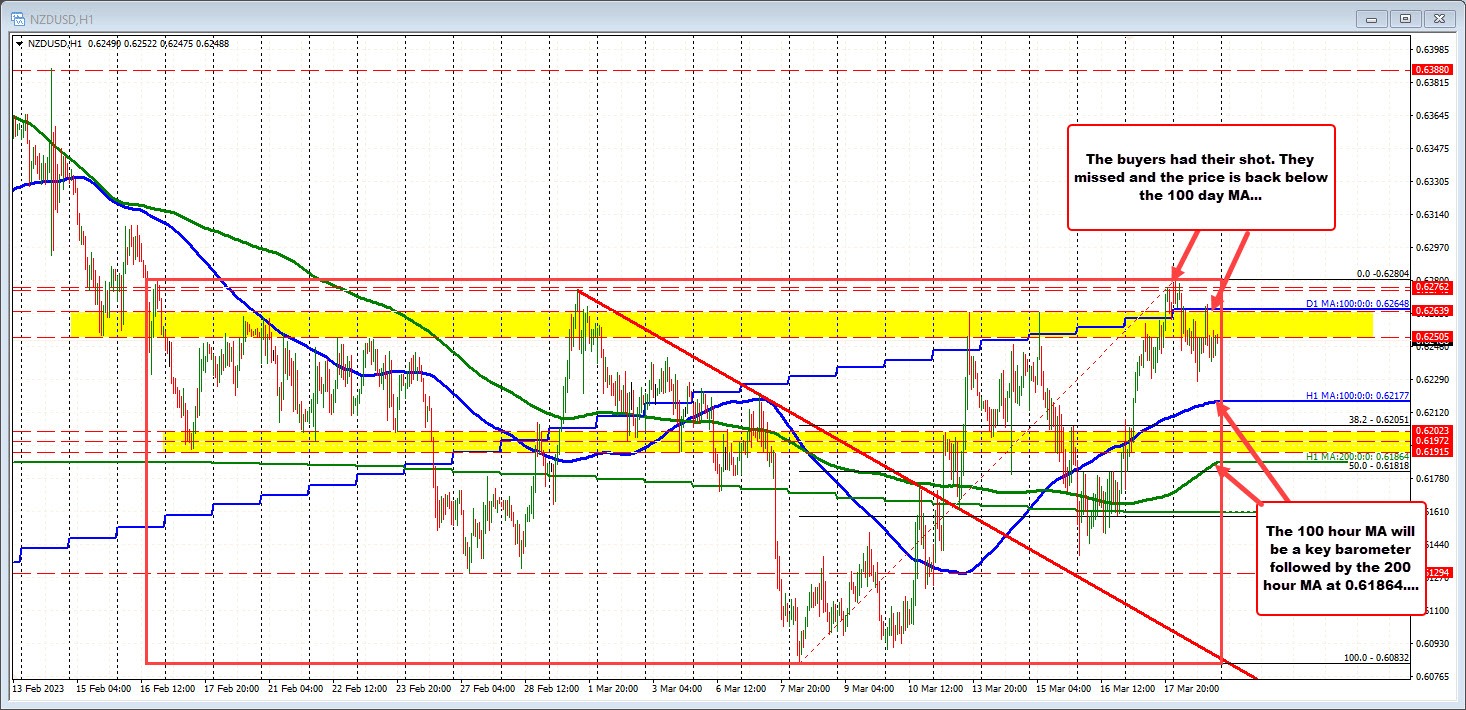Minimize the NZDUSD chart window

click(x=1370, y=18)
